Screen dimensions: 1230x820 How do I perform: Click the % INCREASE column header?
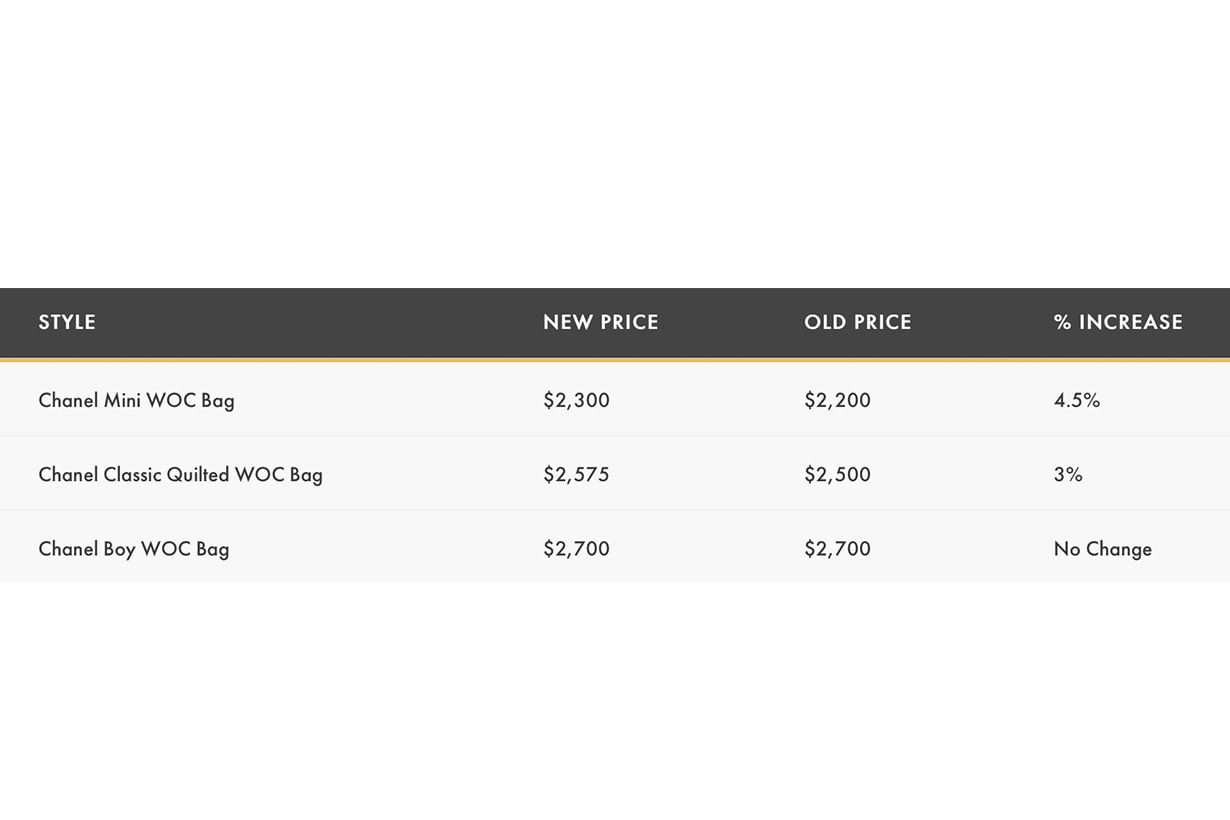1118,322
